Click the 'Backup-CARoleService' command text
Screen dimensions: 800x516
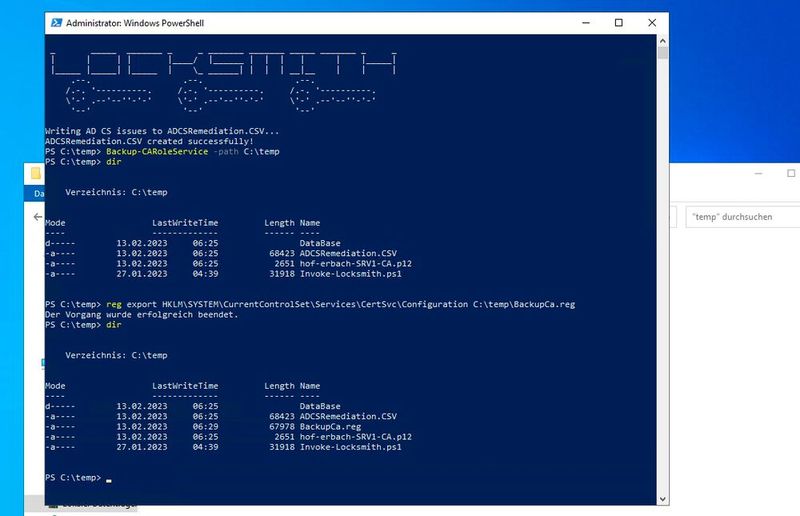(x=157, y=152)
